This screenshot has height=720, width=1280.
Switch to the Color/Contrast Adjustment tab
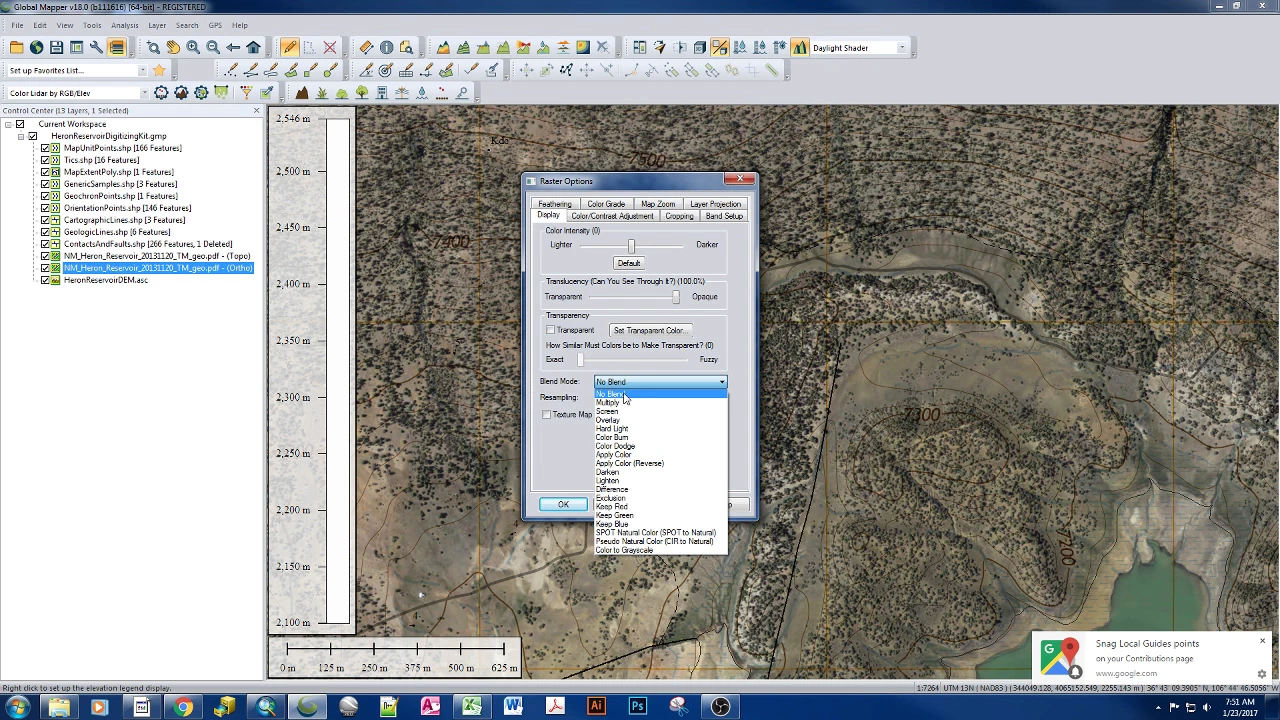[612, 216]
